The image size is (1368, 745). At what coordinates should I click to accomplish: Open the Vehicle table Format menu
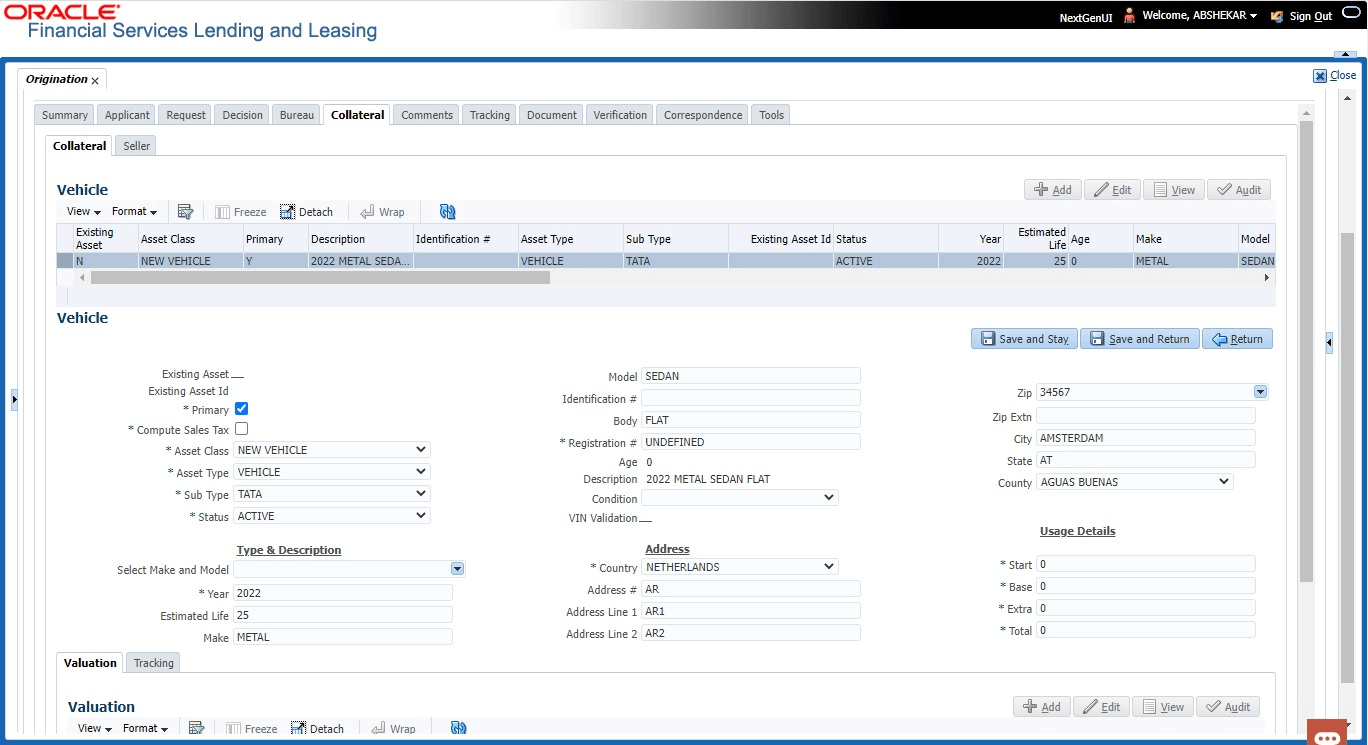coord(134,212)
